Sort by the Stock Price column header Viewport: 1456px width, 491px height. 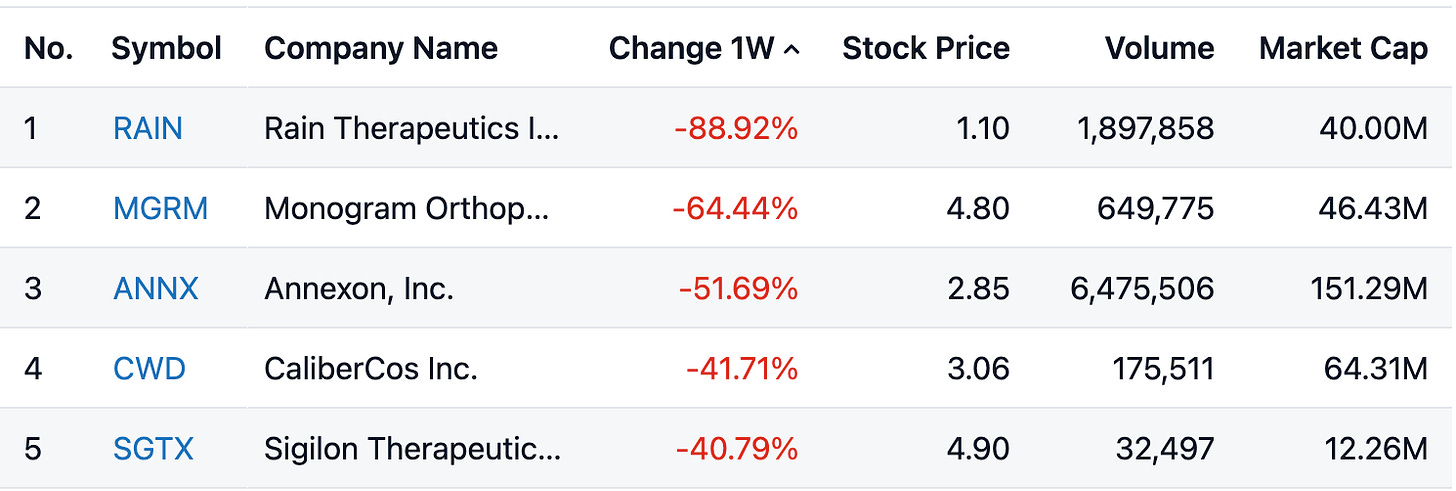click(926, 48)
